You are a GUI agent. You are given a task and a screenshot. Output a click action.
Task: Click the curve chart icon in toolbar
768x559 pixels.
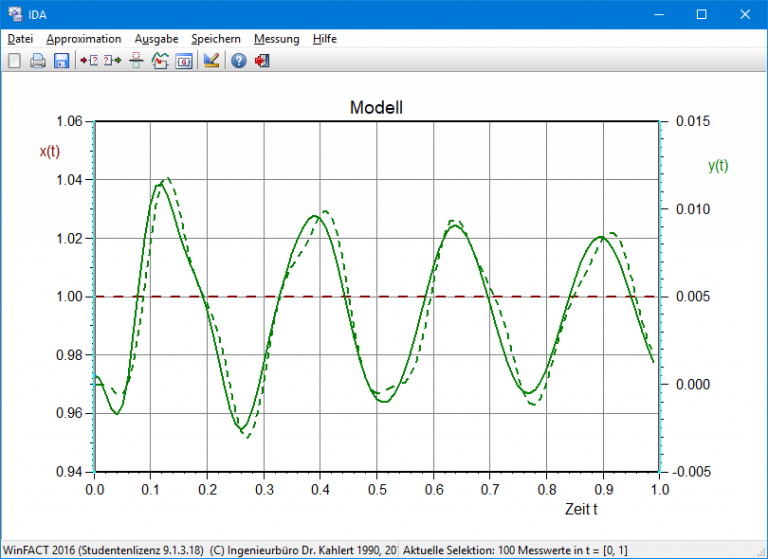[x=160, y=61]
